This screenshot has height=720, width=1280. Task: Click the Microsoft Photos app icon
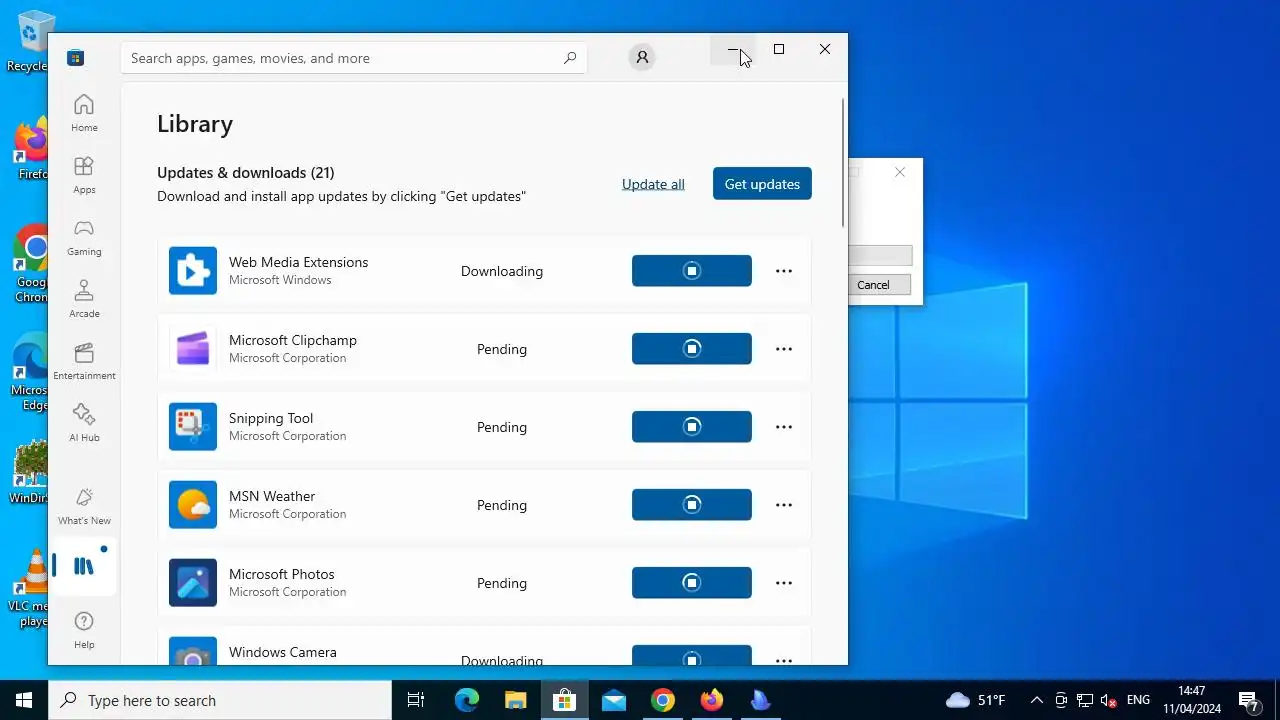193,583
